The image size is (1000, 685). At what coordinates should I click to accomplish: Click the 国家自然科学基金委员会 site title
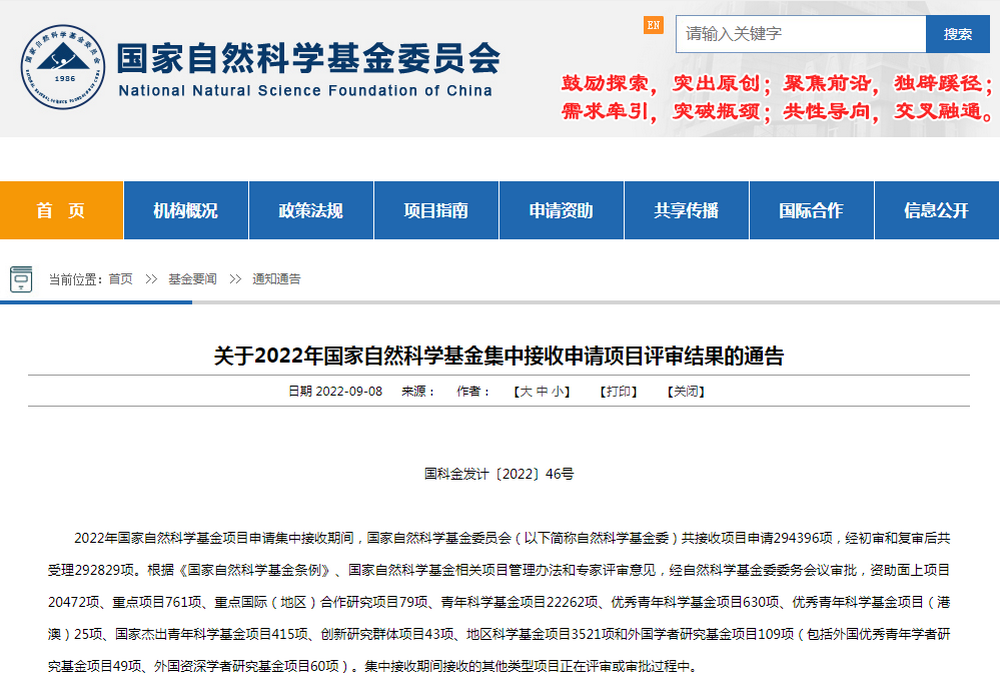(308, 58)
